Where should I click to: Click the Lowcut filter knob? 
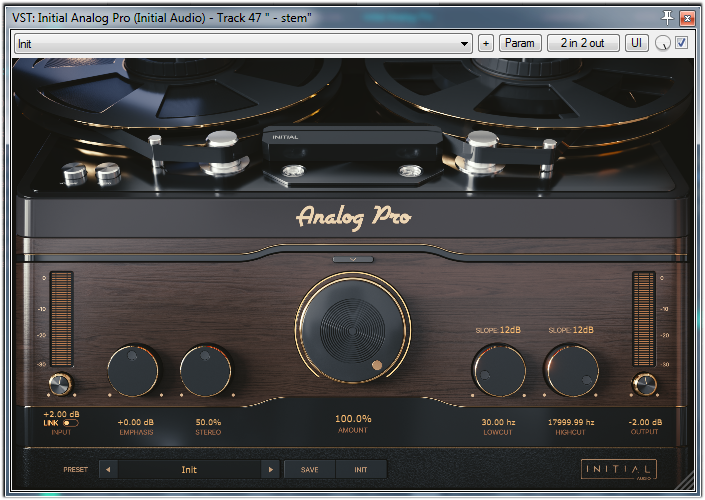(x=499, y=371)
